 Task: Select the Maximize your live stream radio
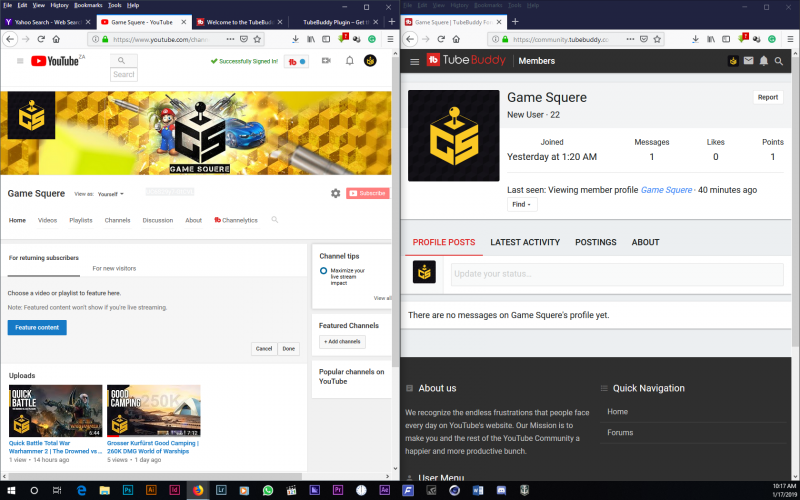pos(324,271)
